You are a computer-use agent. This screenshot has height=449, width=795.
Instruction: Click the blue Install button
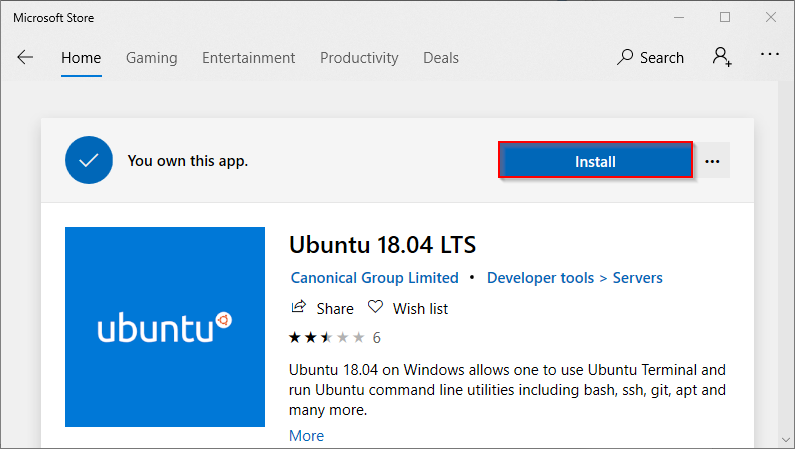[595, 160]
